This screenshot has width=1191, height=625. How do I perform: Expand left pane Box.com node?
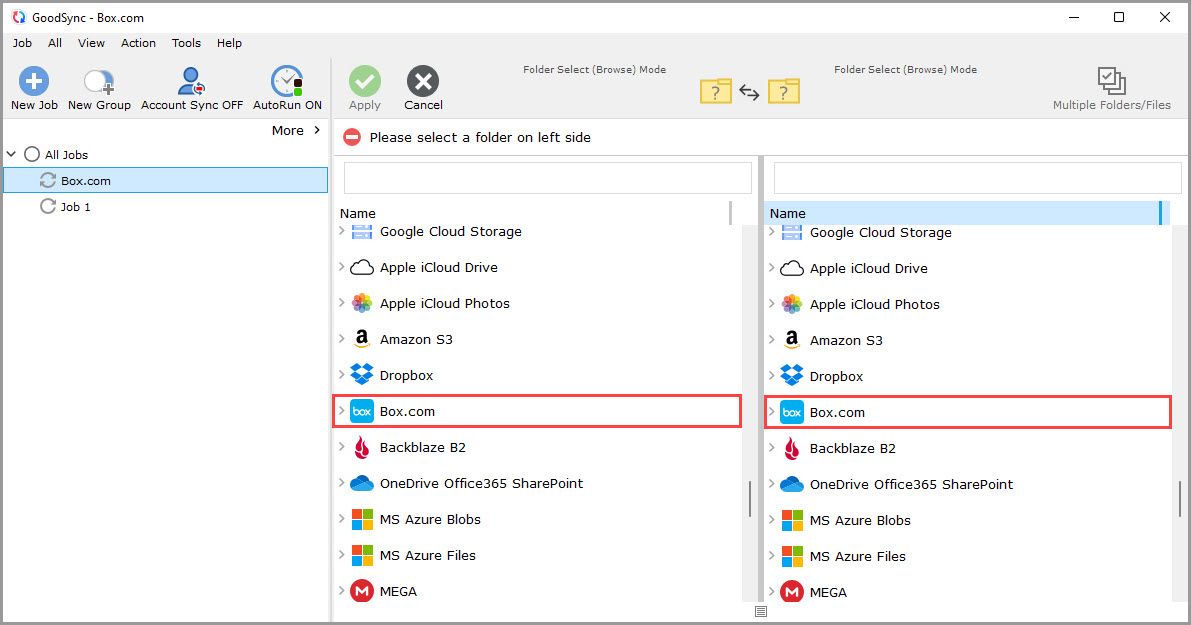click(x=342, y=411)
